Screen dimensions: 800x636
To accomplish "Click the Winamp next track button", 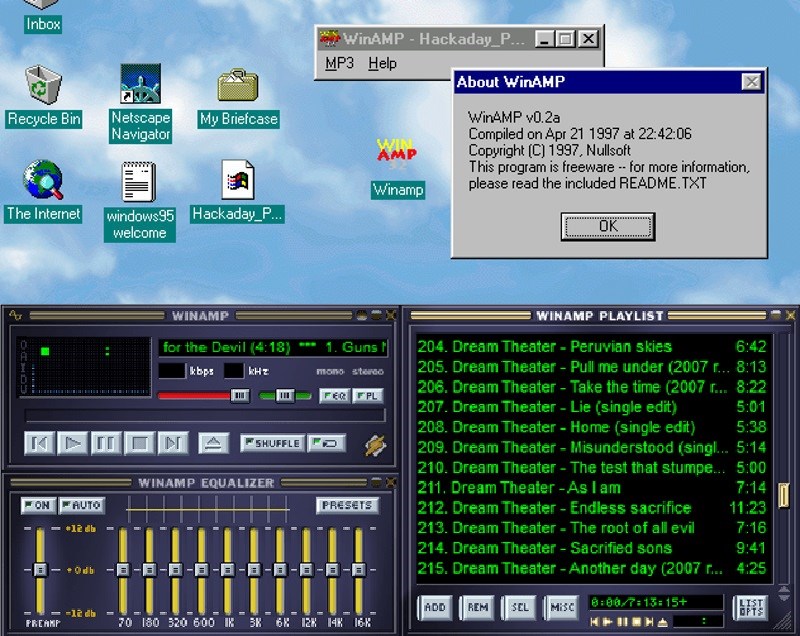I will tap(173, 443).
